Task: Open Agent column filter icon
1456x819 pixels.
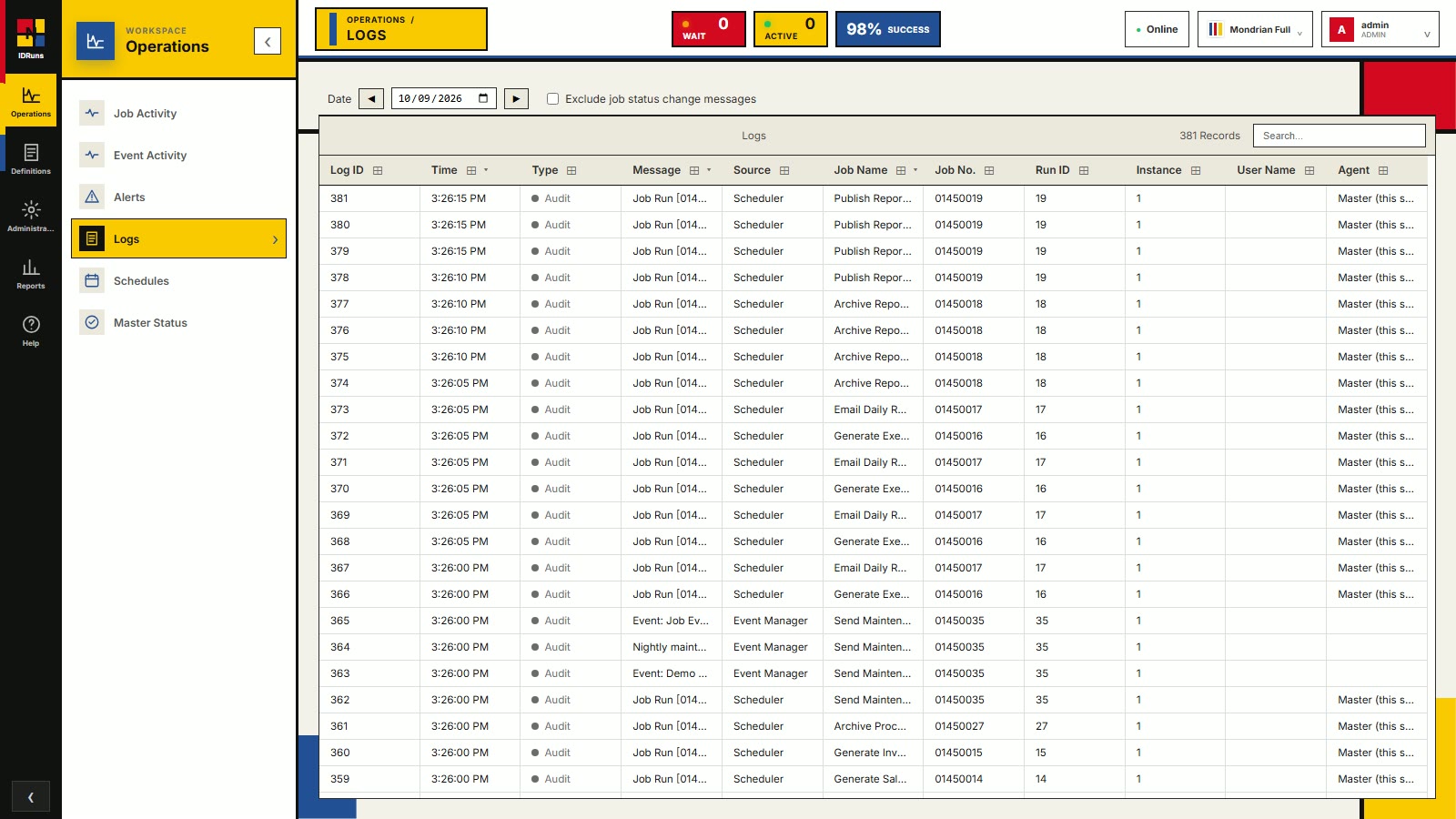Action: pyautogui.click(x=1383, y=170)
